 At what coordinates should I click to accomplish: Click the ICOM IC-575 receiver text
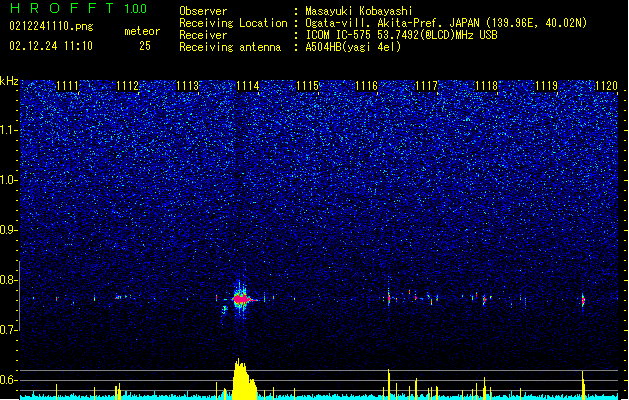(401, 35)
